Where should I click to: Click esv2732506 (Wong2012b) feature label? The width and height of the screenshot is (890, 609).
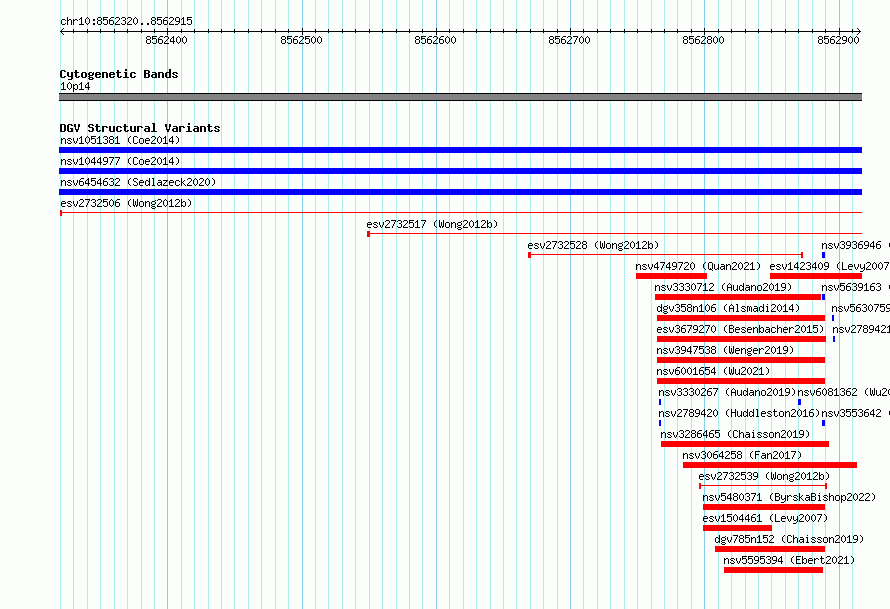[126, 203]
